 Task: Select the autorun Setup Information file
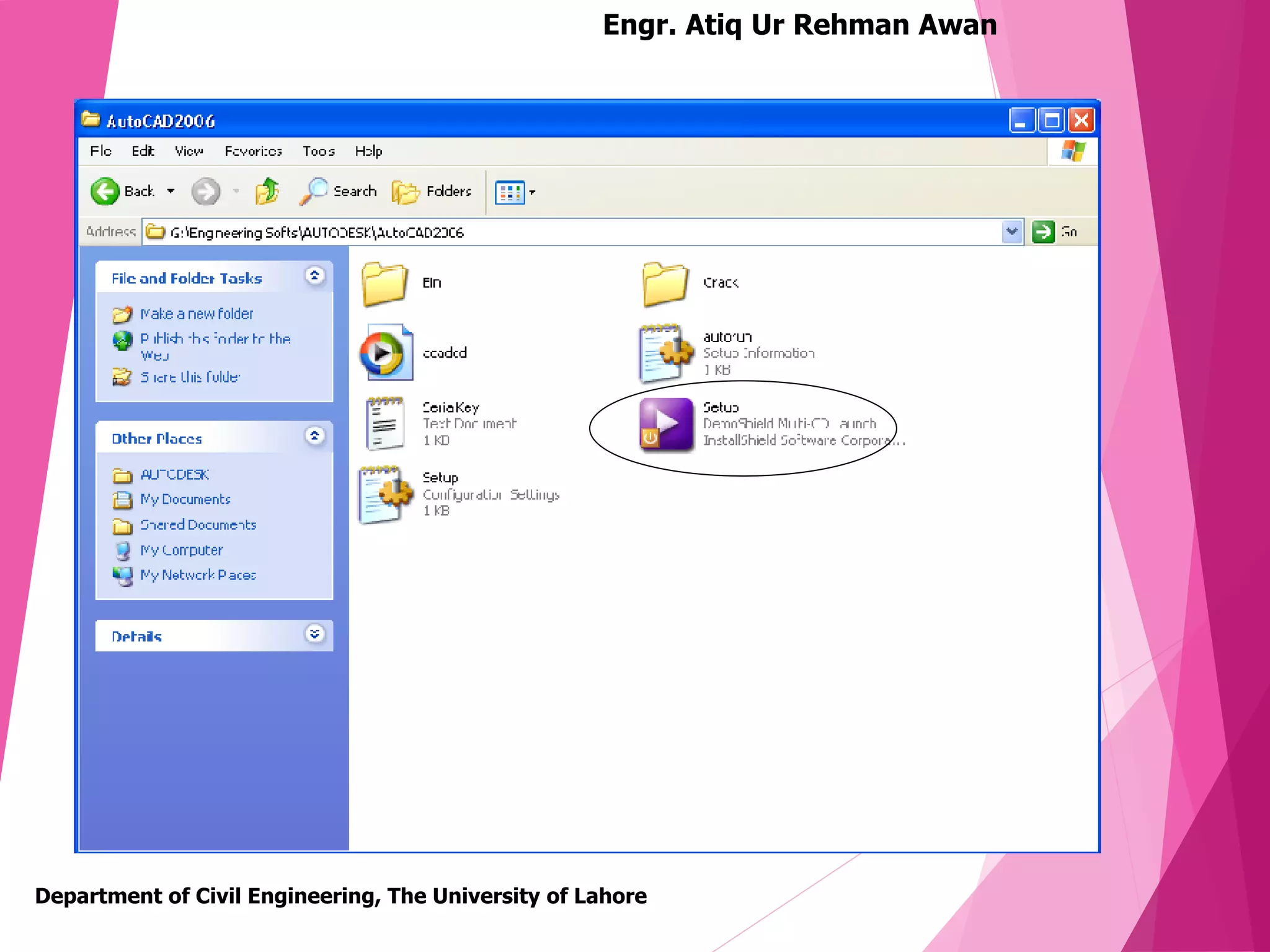(x=665, y=353)
